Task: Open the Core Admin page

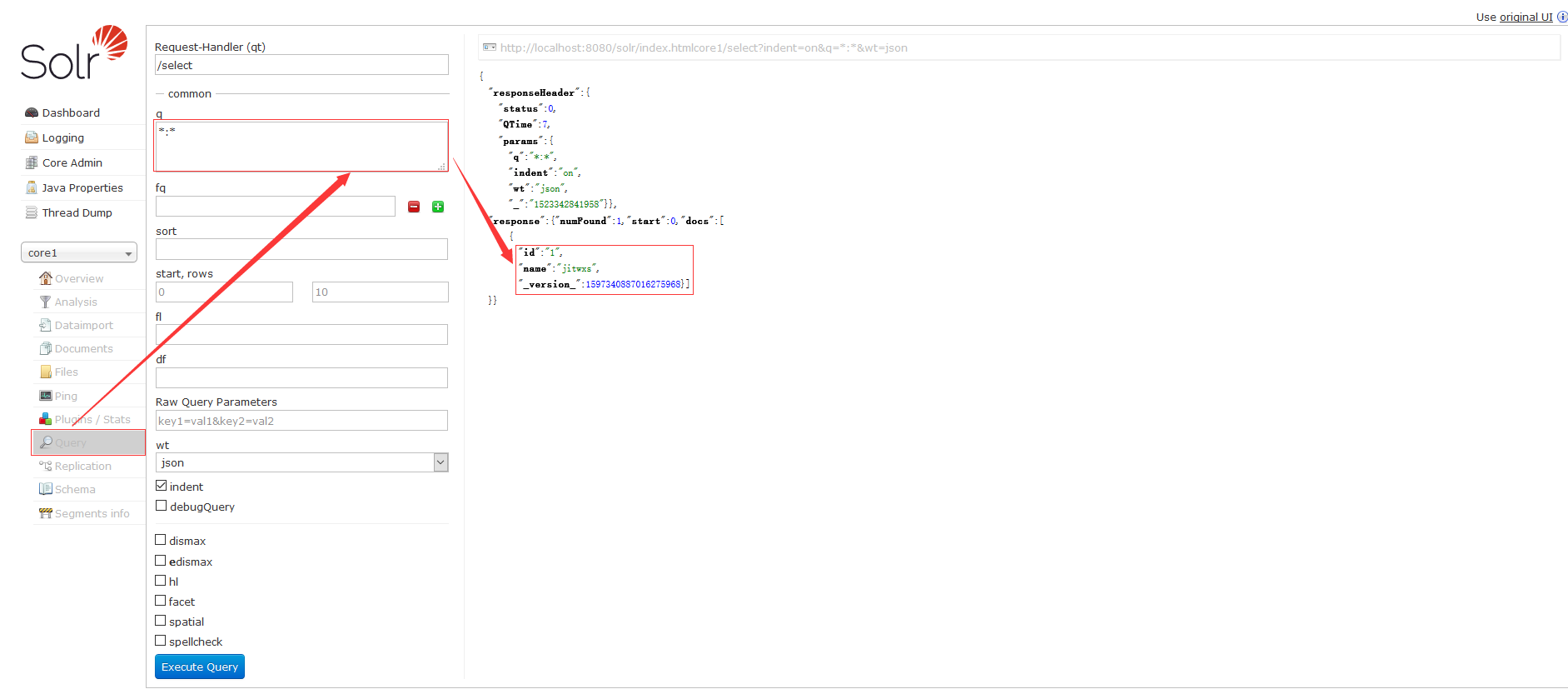Action: (72, 162)
